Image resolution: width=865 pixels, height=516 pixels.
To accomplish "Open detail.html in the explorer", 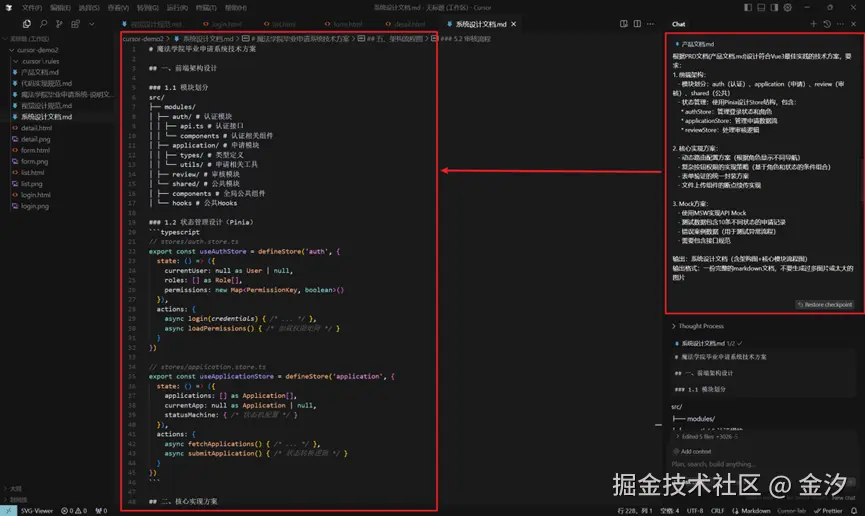I will click(36, 128).
